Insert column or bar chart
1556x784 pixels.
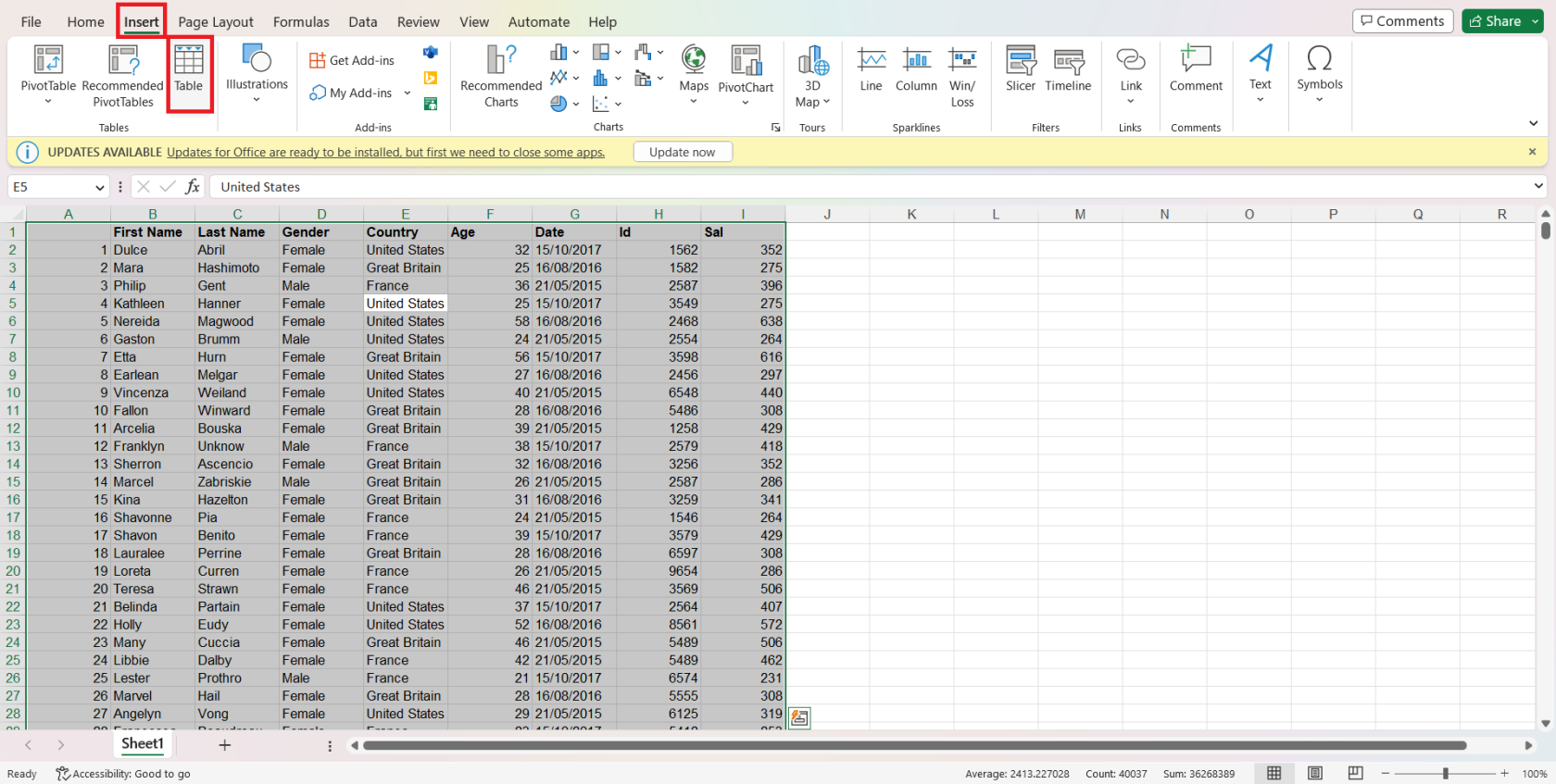click(x=564, y=52)
